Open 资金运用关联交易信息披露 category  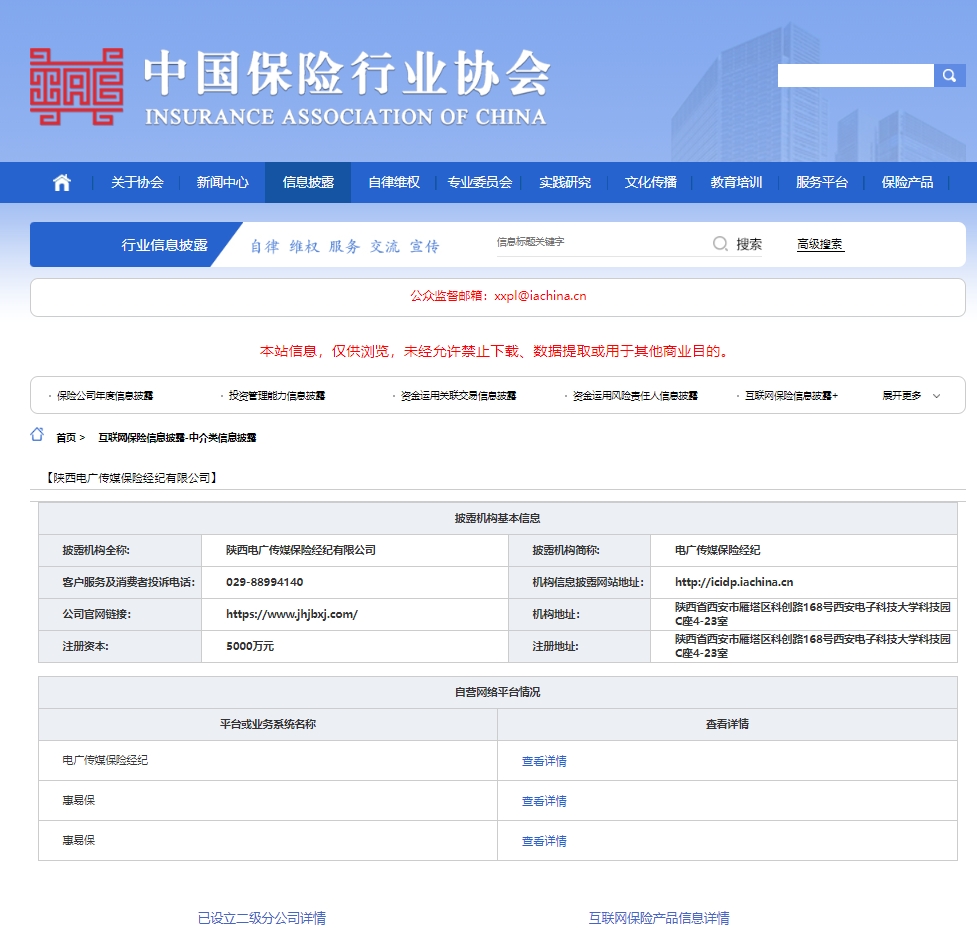coord(458,396)
